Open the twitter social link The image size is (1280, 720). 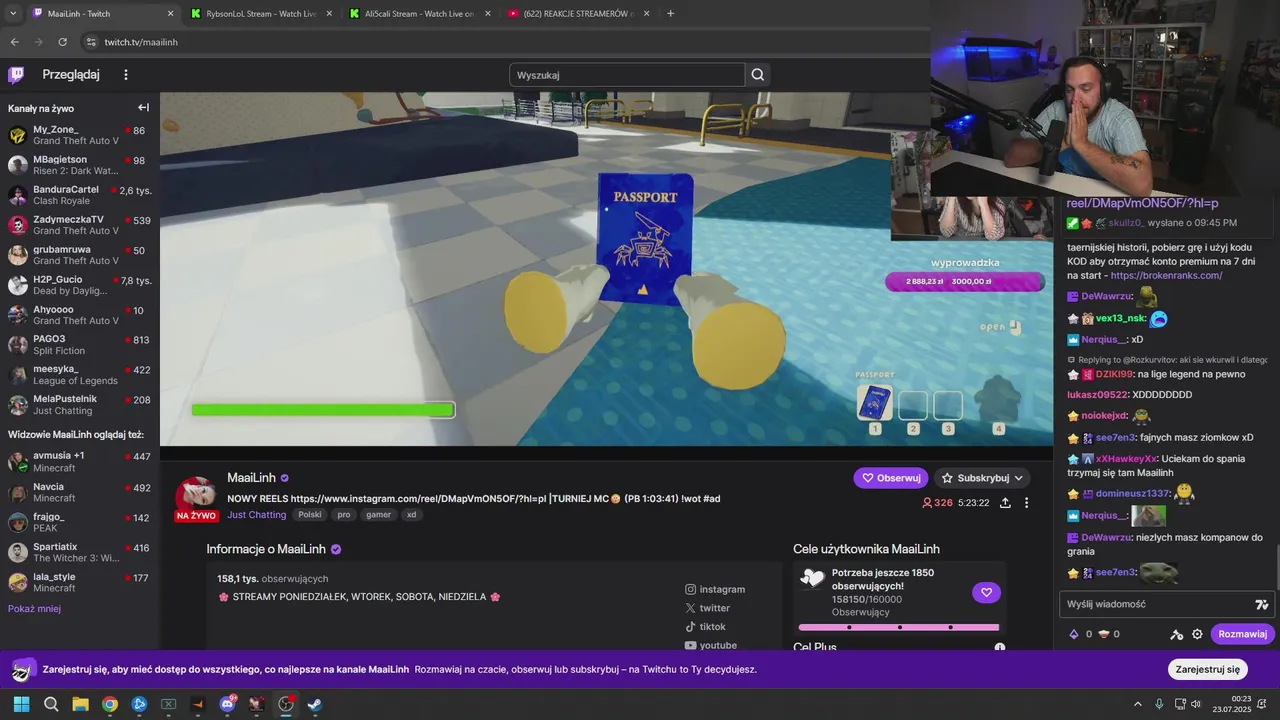coord(707,608)
